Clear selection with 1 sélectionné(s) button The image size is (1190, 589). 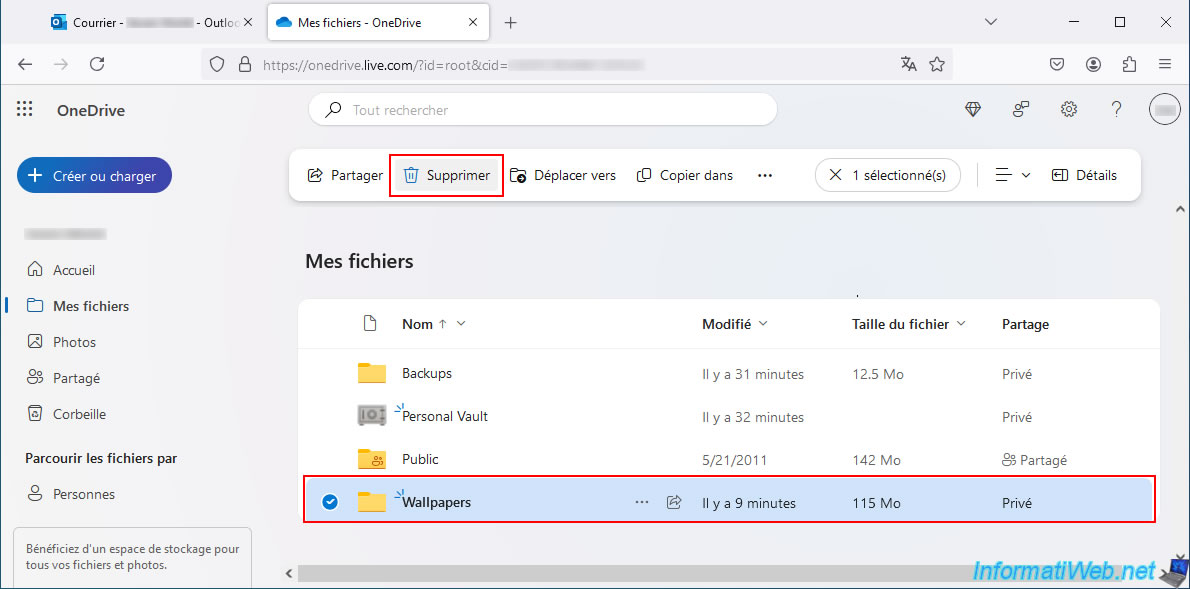point(888,175)
